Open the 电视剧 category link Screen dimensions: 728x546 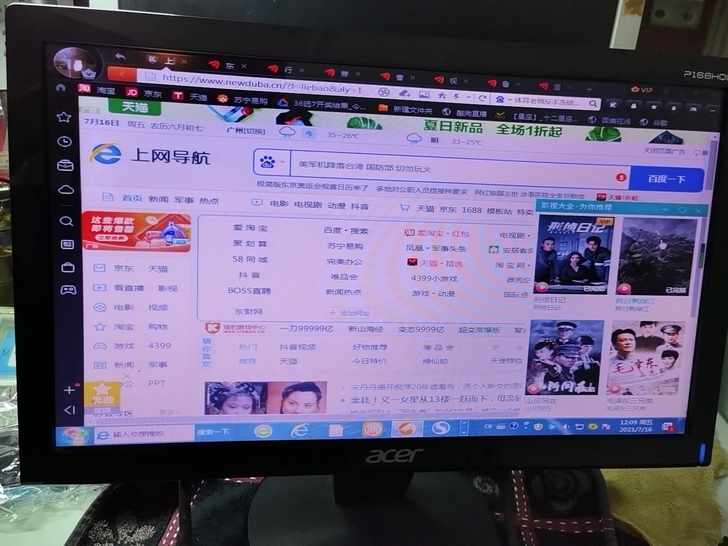coord(308,204)
